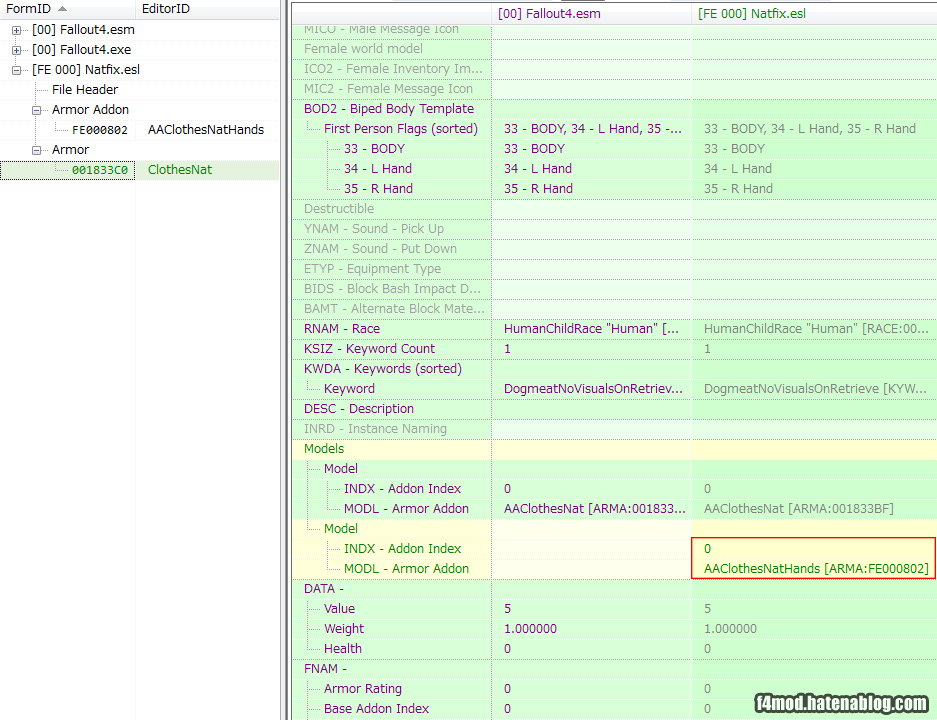Collapse the Armor Addon group

tap(36, 110)
